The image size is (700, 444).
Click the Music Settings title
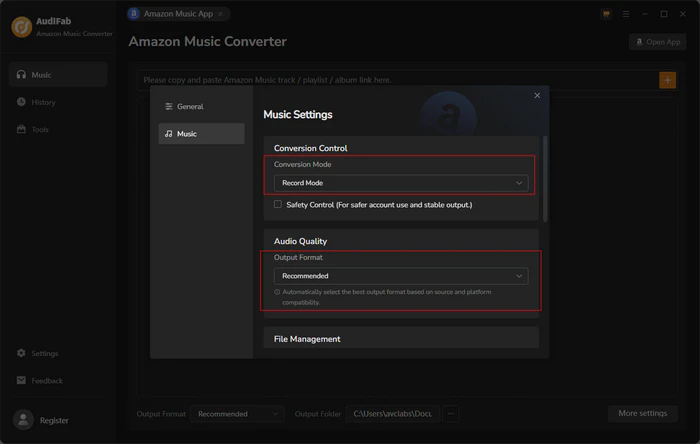pos(298,115)
